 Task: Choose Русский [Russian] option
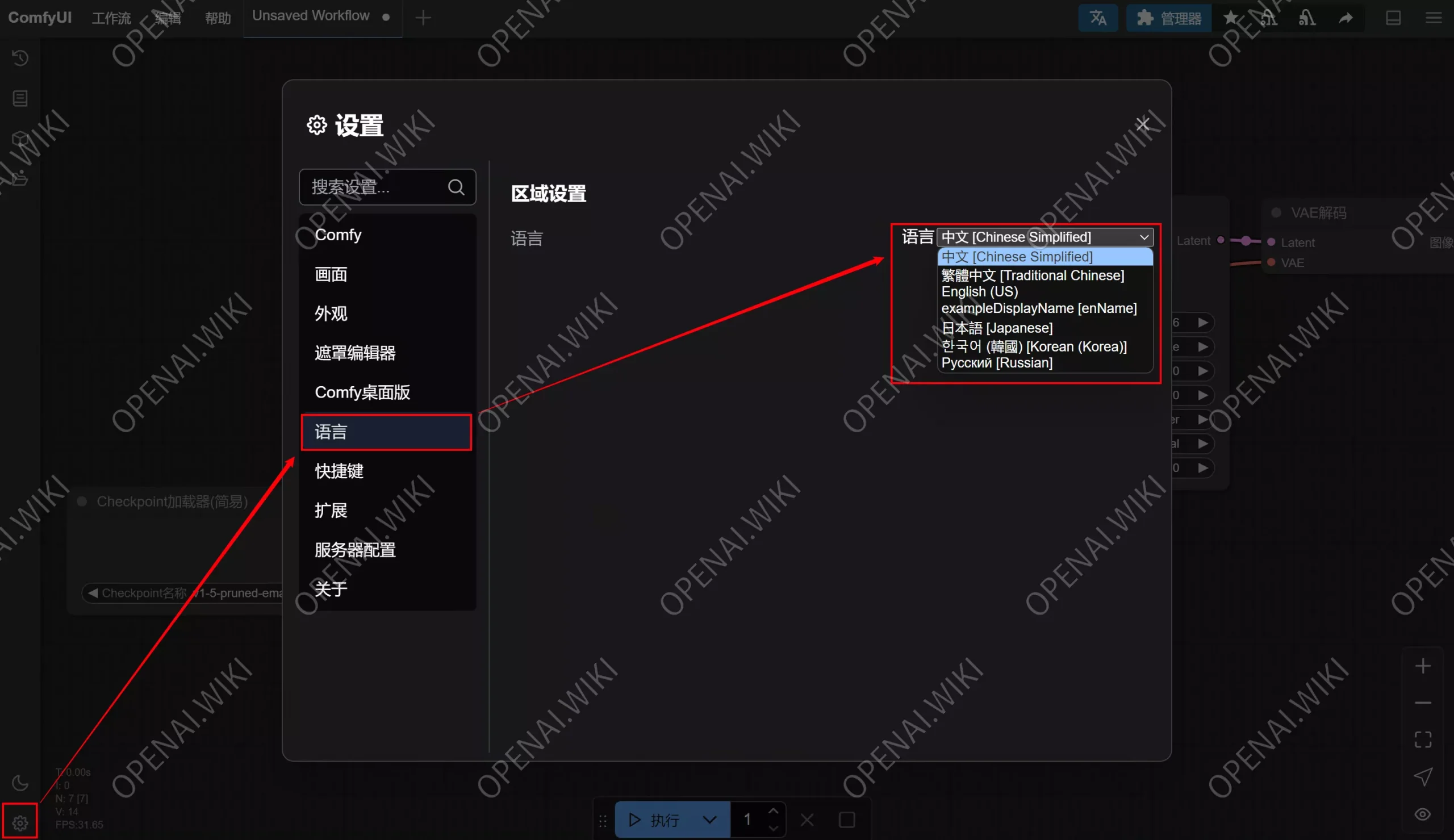click(x=1045, y=363)
